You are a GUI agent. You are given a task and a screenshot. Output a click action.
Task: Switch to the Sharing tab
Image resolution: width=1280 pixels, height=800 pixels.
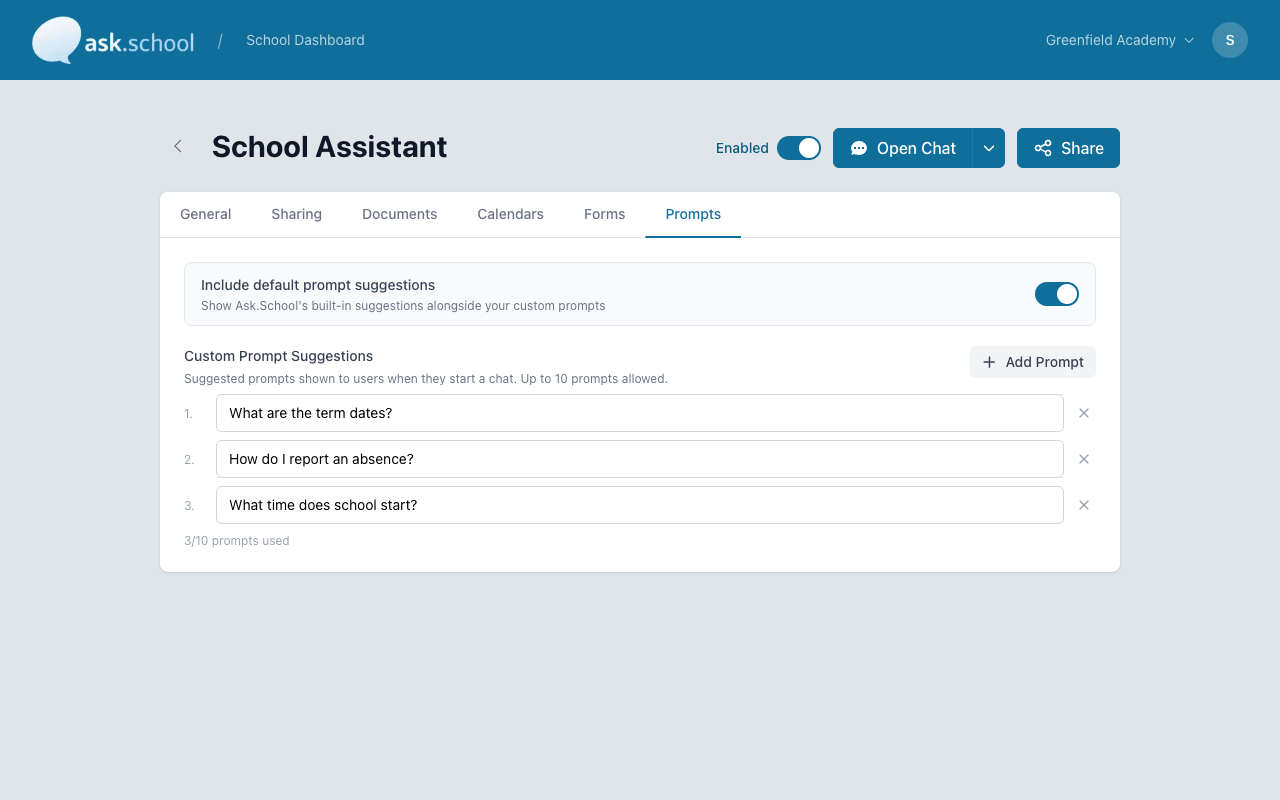tap(297, 214)
